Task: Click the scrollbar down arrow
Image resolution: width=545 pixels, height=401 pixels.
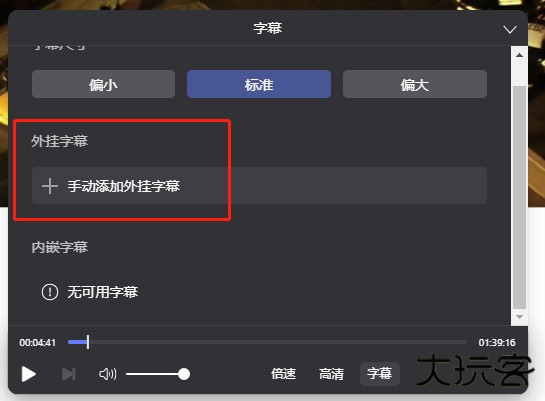Action: tap(519, 317)
